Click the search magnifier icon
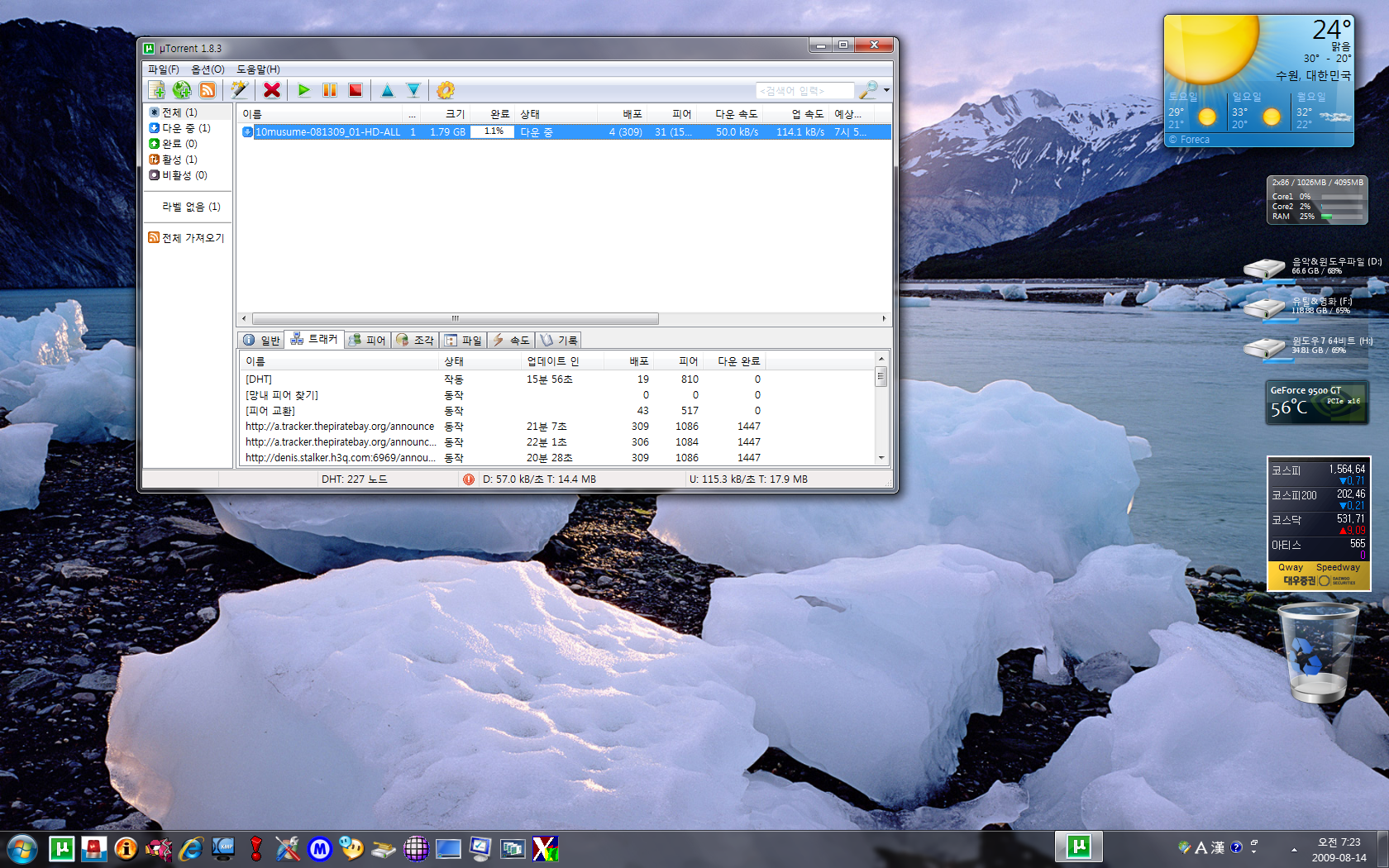This screenshot has height=868, width=1389. 868,90
